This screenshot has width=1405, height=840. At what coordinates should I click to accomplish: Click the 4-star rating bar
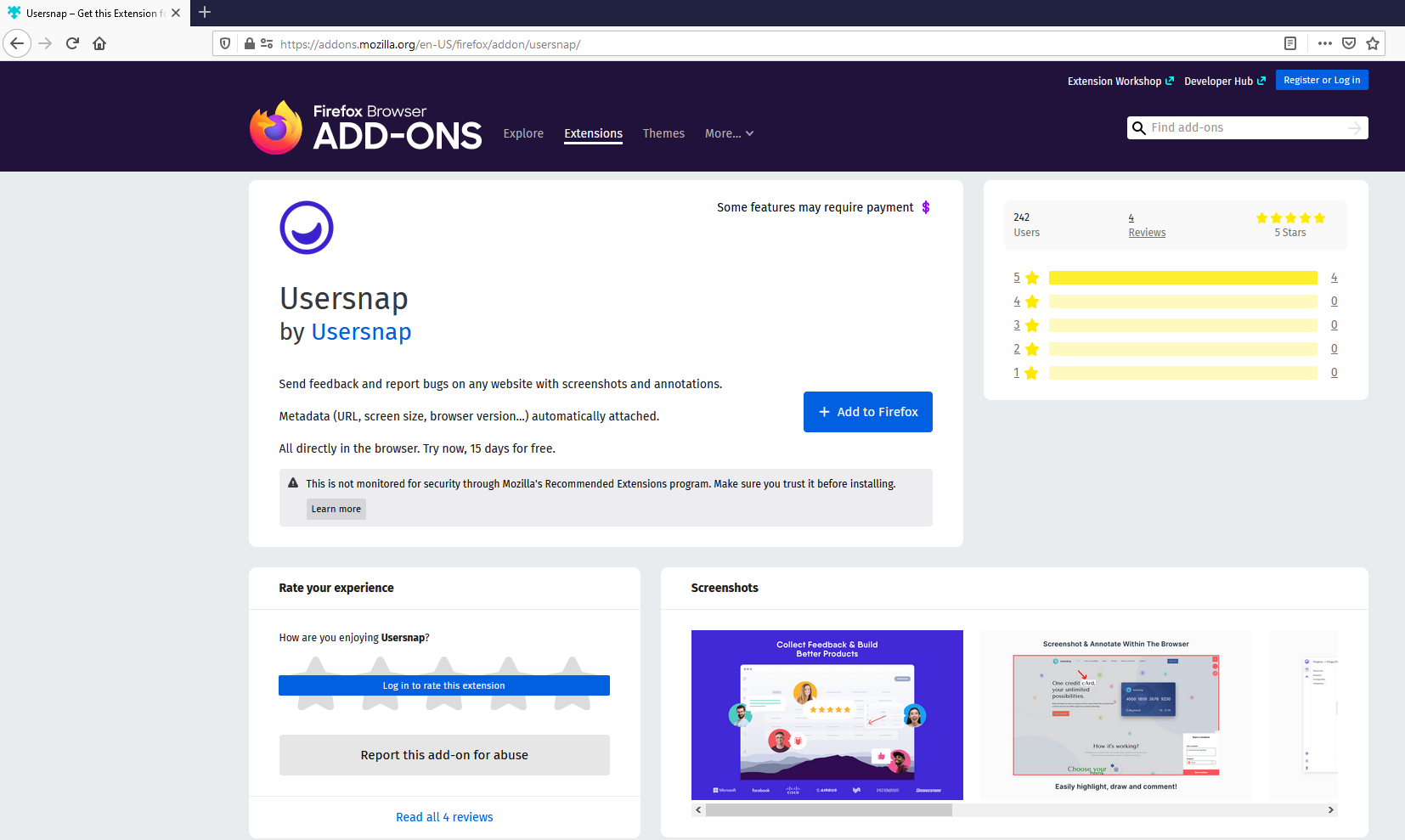(1183, 302)
